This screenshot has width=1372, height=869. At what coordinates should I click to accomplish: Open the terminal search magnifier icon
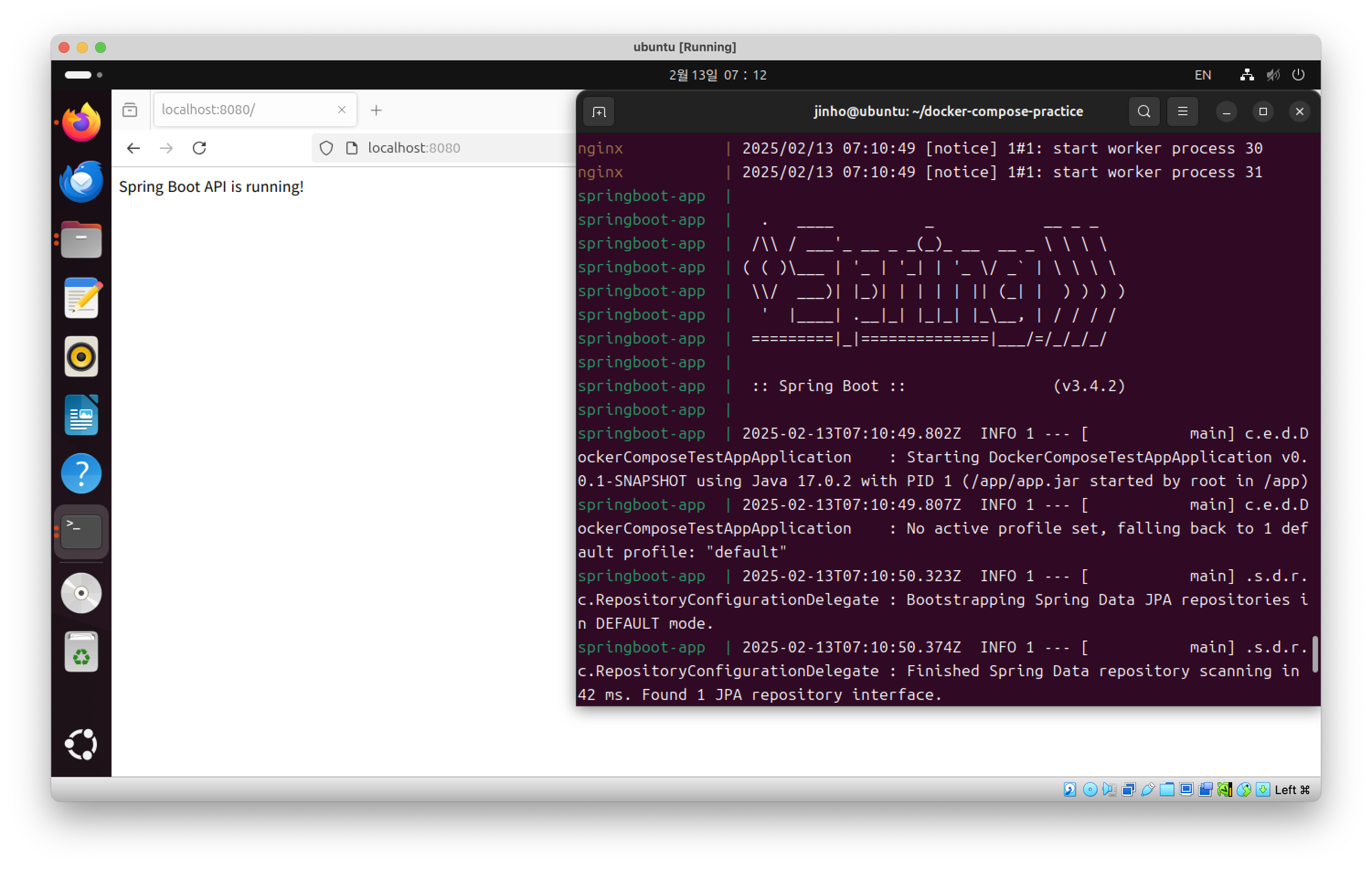tap(1143, 111)
